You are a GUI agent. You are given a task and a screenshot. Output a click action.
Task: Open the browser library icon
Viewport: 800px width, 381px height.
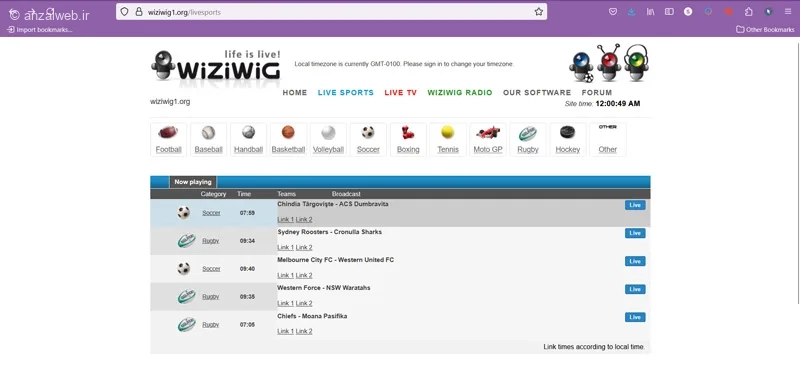click(651, 12)
